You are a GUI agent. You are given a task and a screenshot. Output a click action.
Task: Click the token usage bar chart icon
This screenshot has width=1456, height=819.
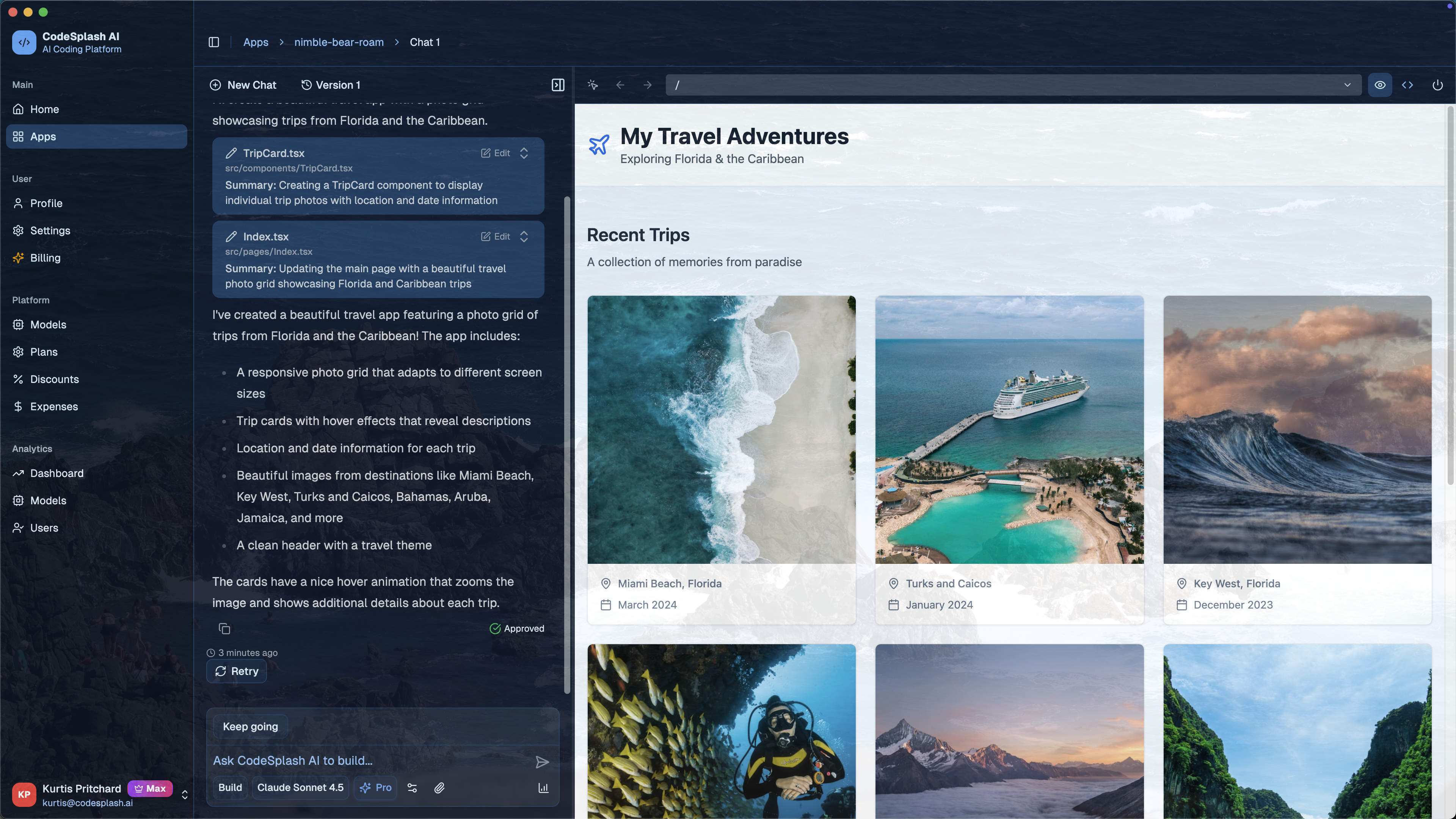(x=543, y=788)
